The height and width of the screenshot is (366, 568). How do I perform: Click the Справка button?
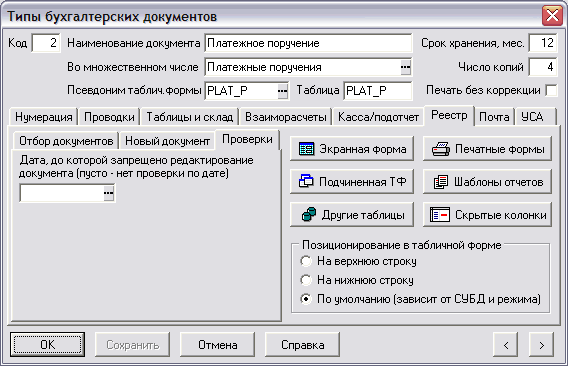point(302,345)
